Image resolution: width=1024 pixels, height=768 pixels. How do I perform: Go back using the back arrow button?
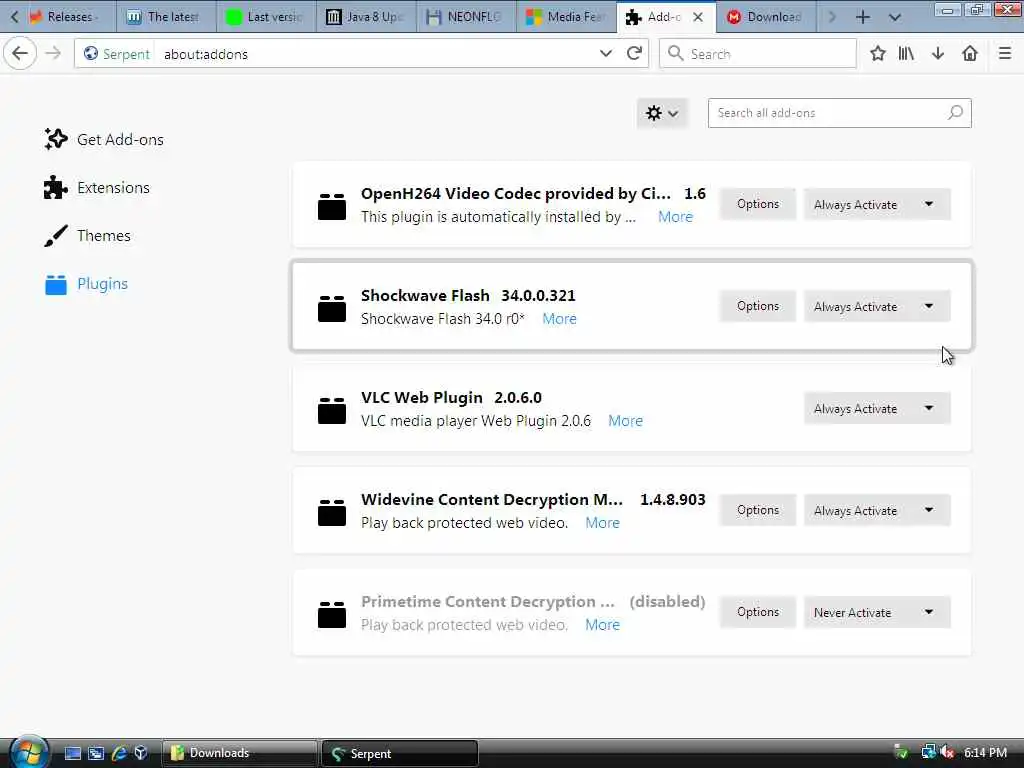20,54
